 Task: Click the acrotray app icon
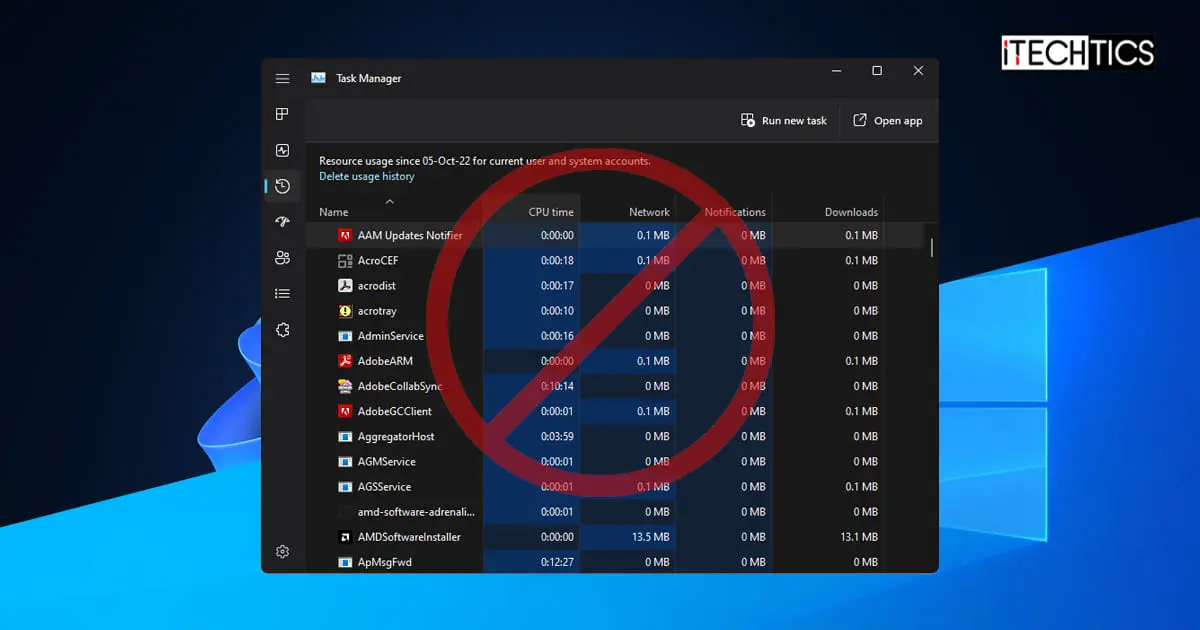tap(344, 311)
